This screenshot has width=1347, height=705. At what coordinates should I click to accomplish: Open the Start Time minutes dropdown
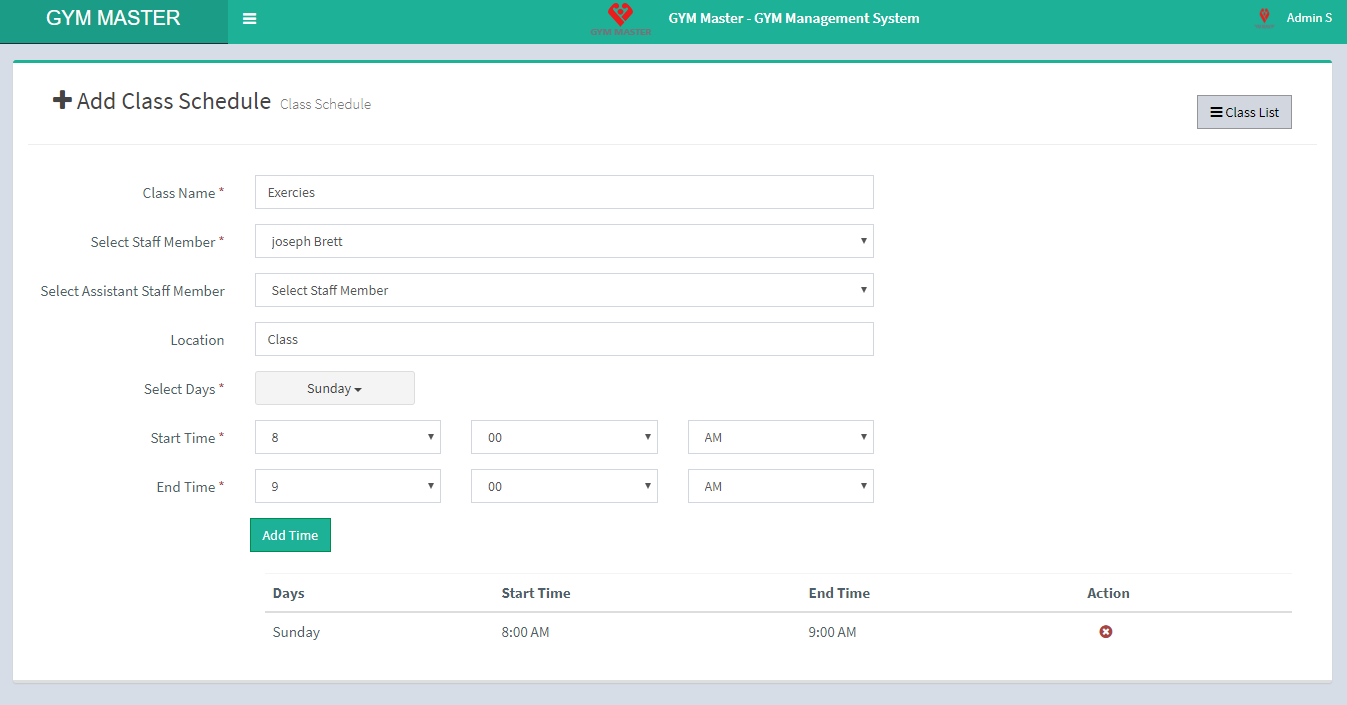pos(564,437)
